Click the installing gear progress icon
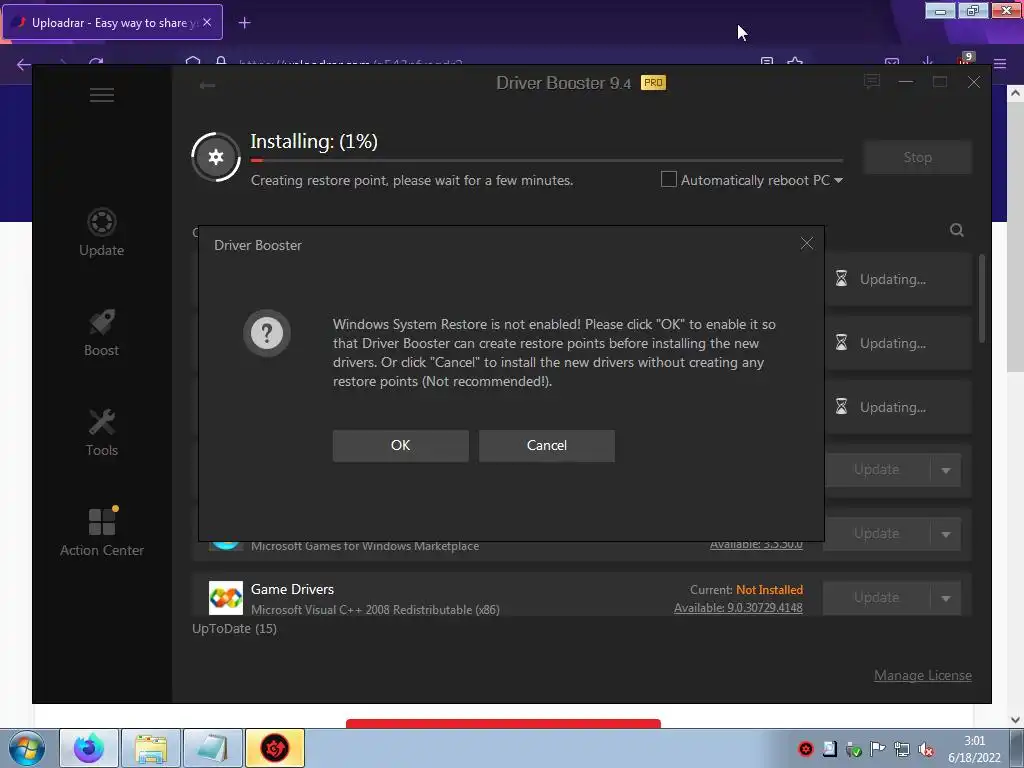The image size is (1024, 768). click(x=216, y=157)
